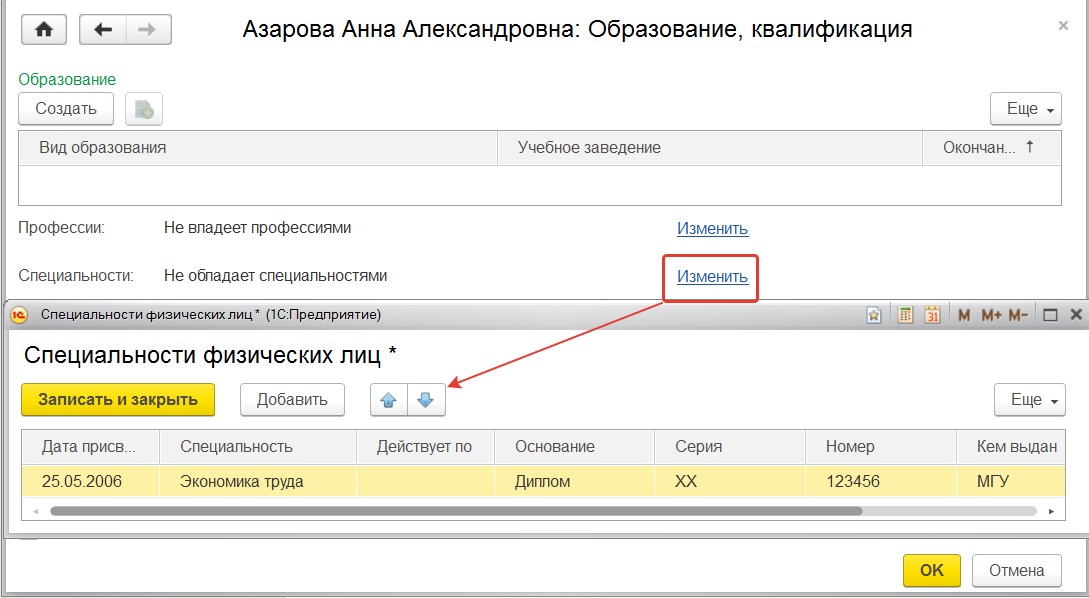Click the copy-create icon next to Создать

coord(144,109)
